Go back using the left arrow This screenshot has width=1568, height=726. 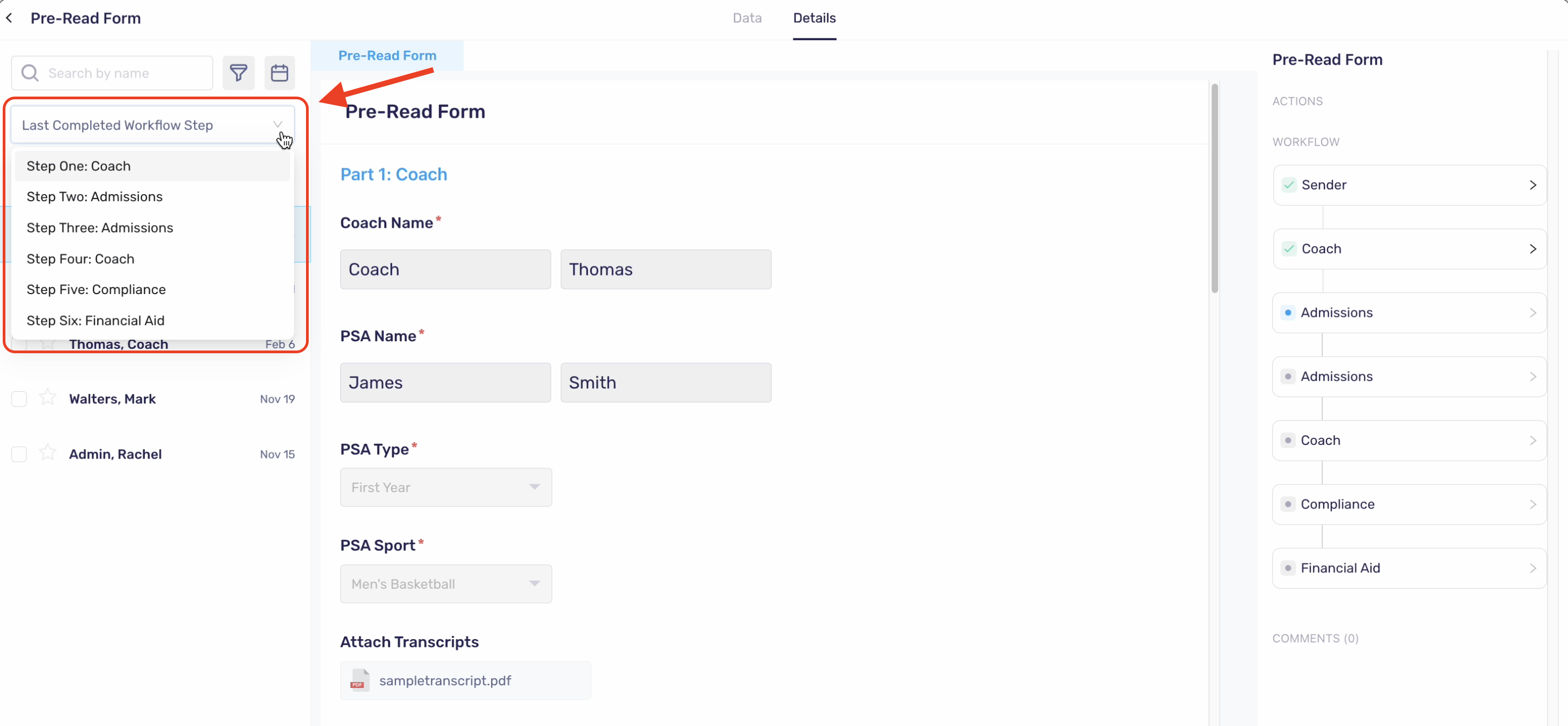click(9, 18)
